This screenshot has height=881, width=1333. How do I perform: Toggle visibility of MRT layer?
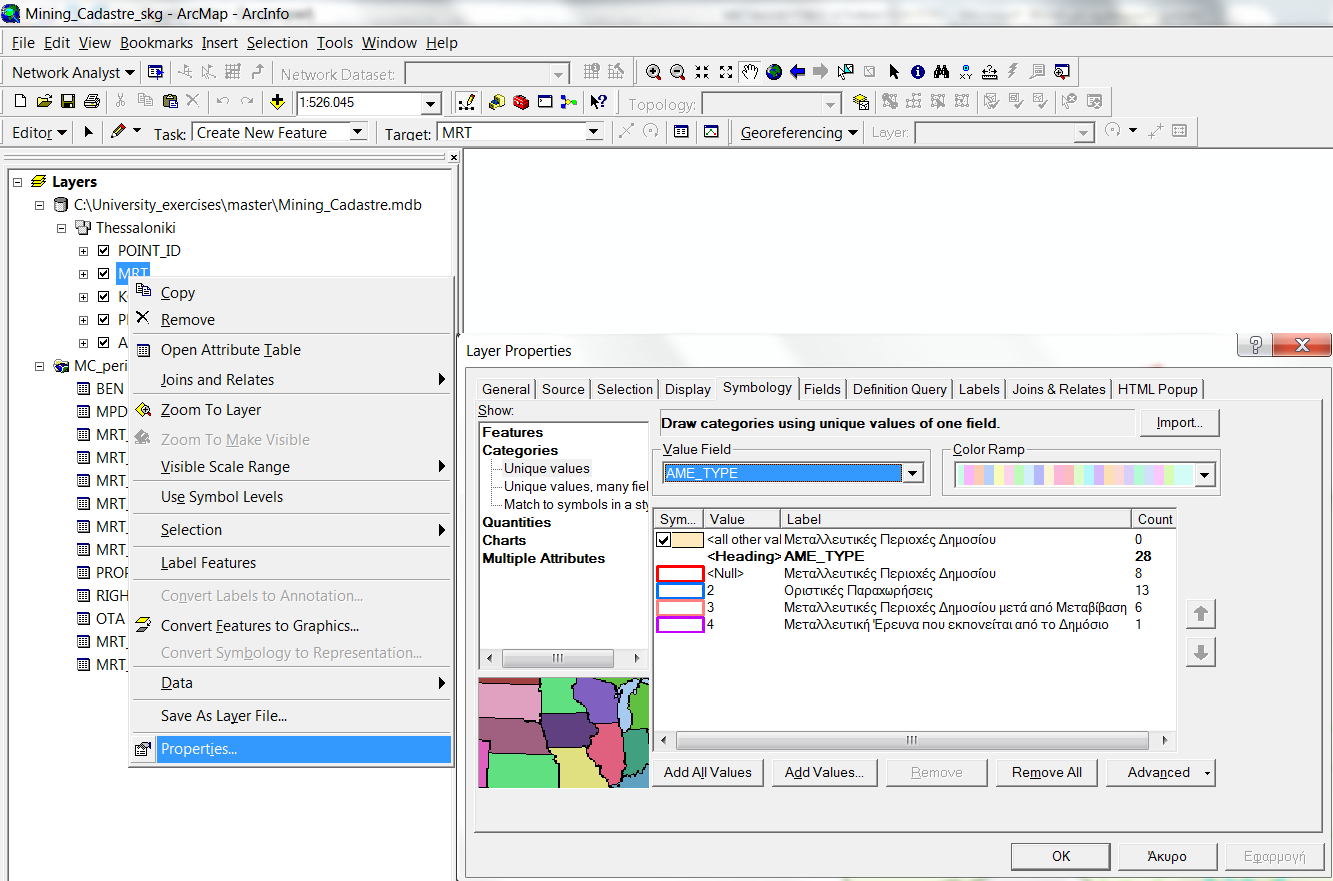click(x=104, y=274)
